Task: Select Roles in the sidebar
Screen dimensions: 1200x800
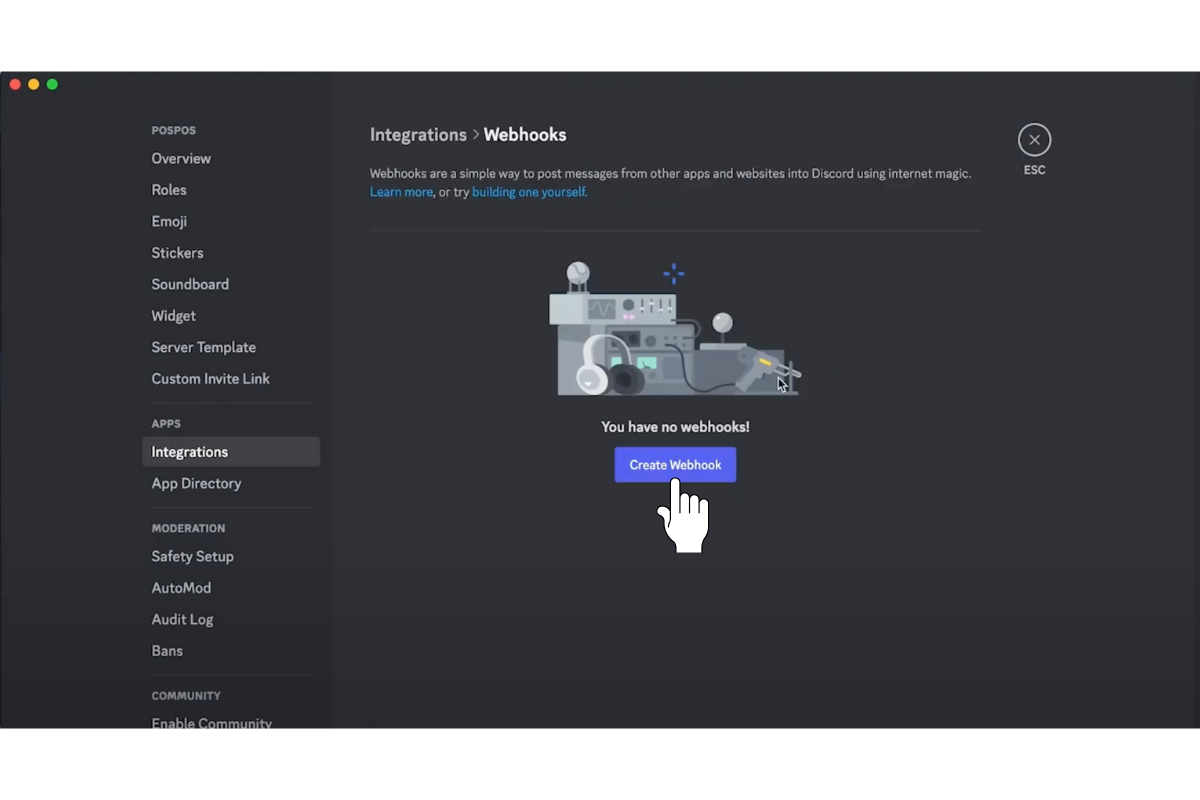Action: [169, 190]
